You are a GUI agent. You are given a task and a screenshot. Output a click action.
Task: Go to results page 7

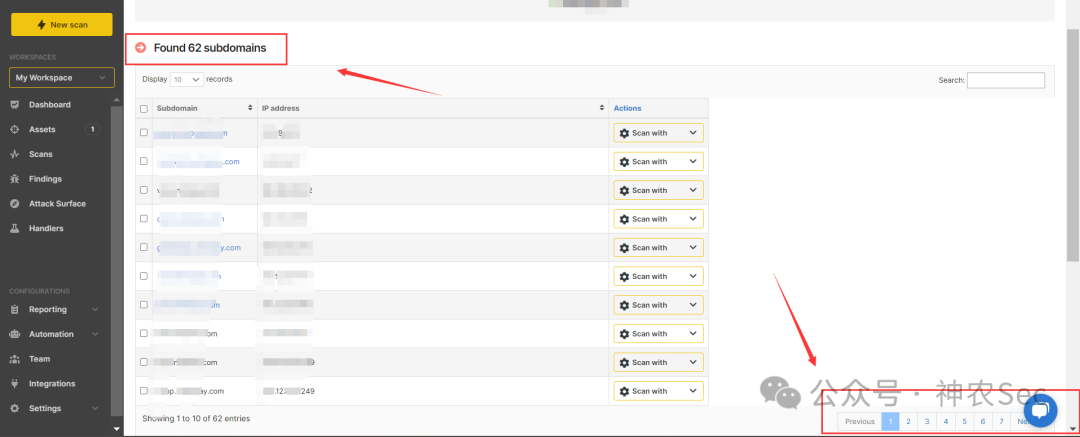click(x=1001, y=422)
